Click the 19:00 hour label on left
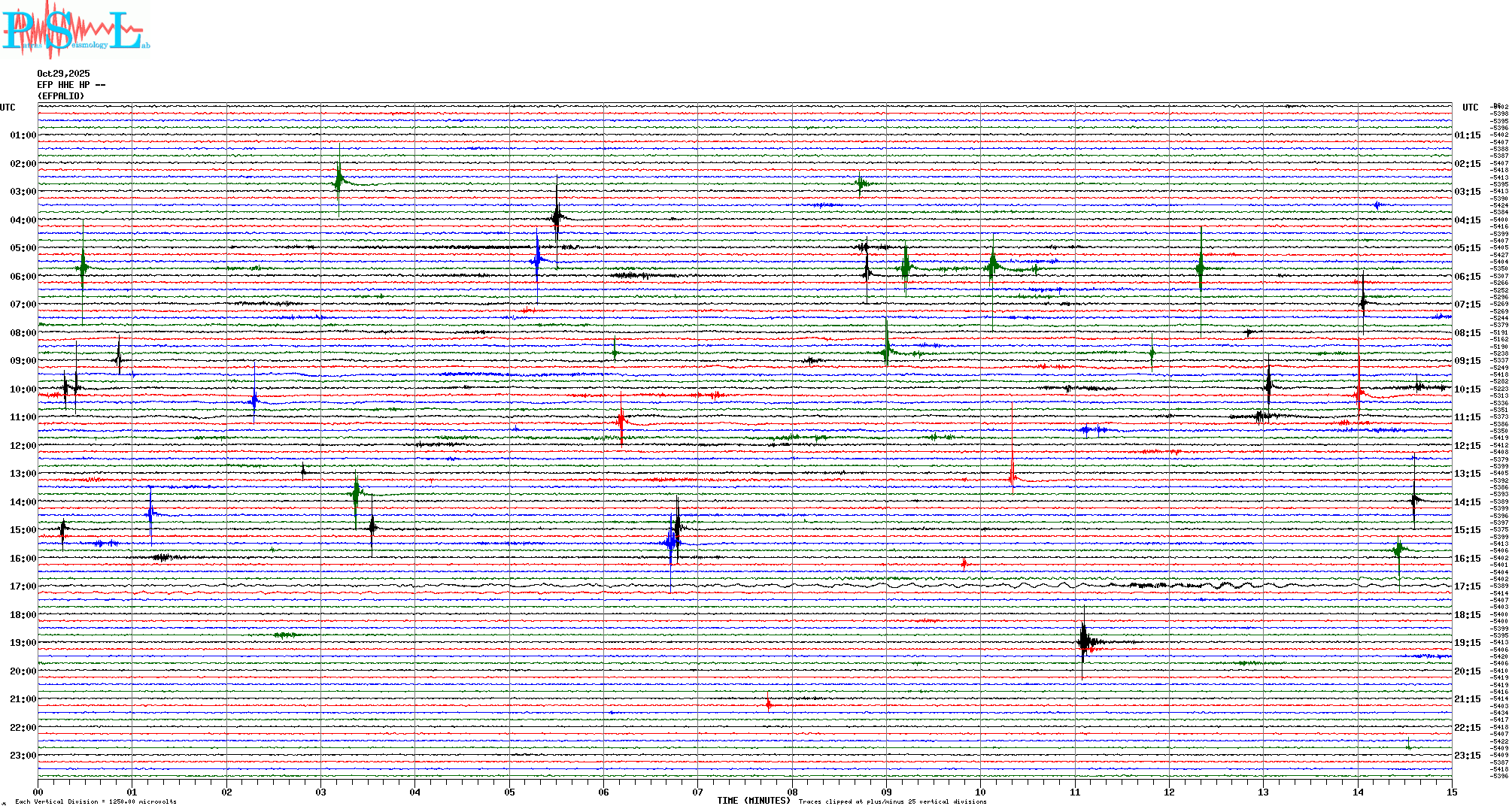 tap(23, 643)
